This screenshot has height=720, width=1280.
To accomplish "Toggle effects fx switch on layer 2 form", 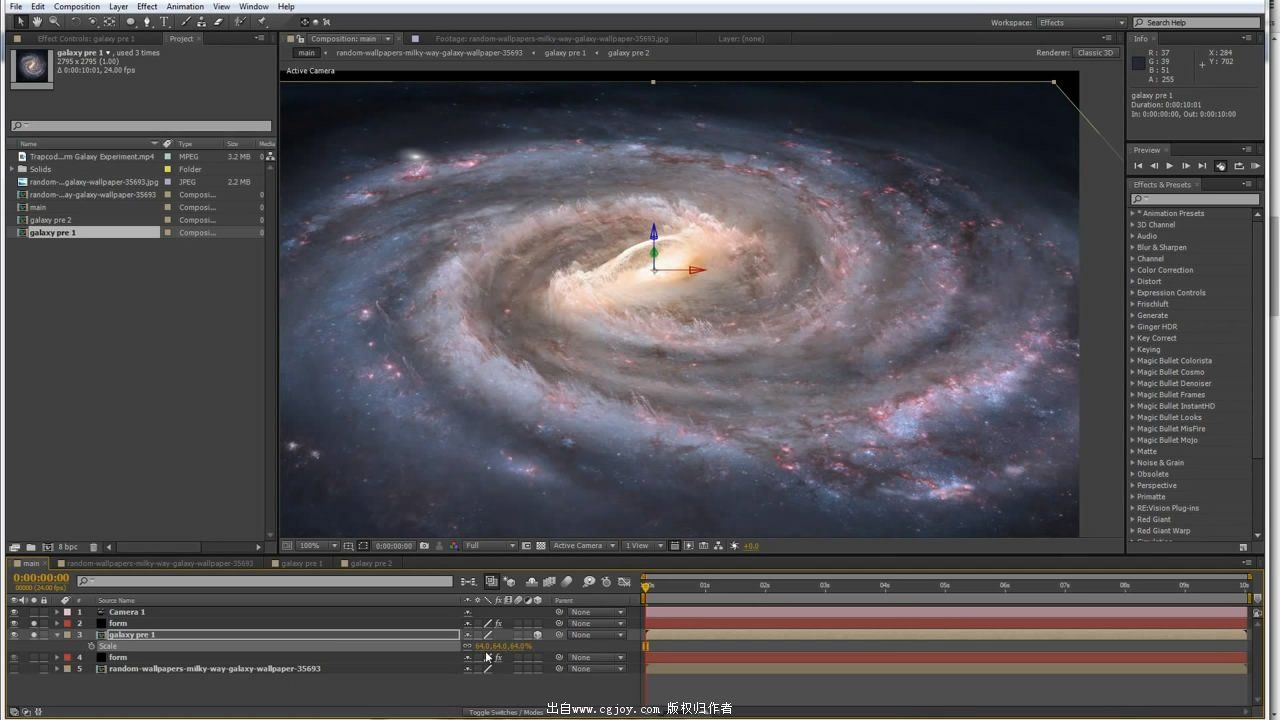I will point(498,623).
